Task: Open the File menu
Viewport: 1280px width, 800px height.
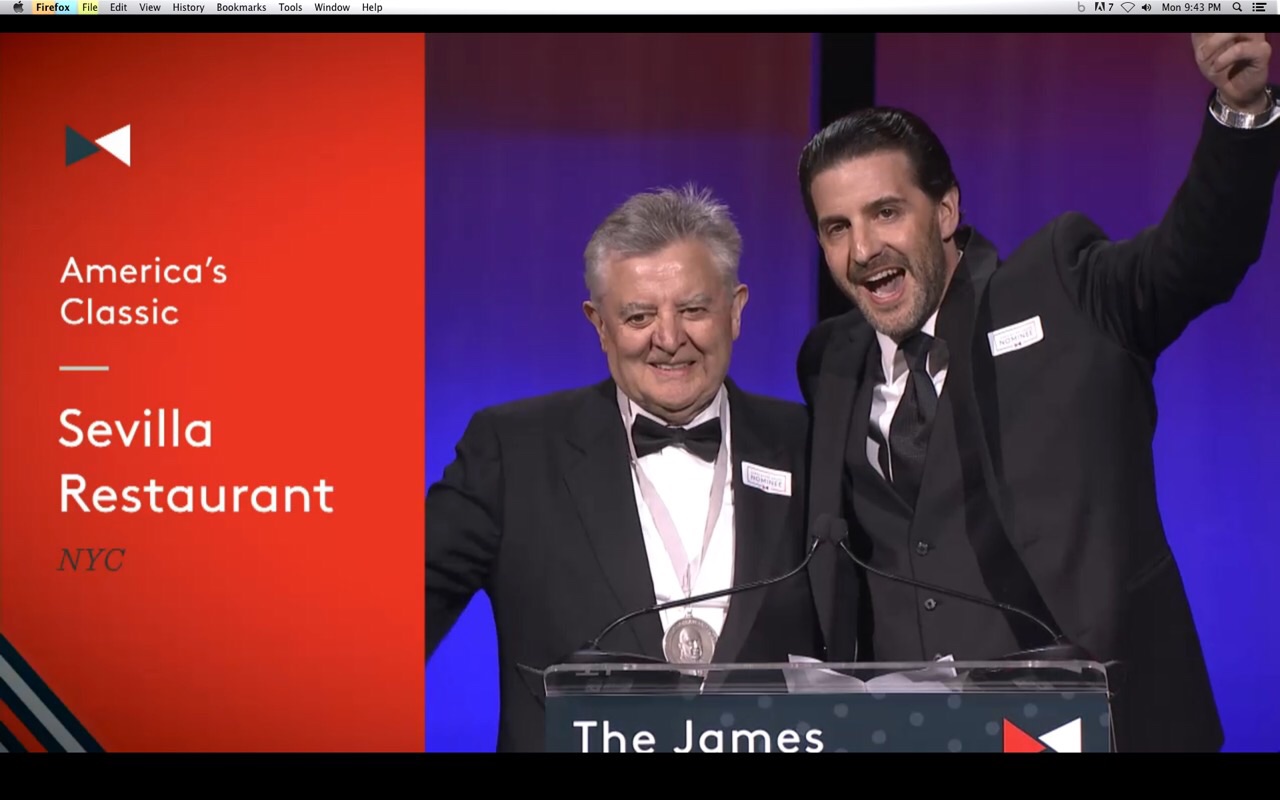Action: [90, 7]
